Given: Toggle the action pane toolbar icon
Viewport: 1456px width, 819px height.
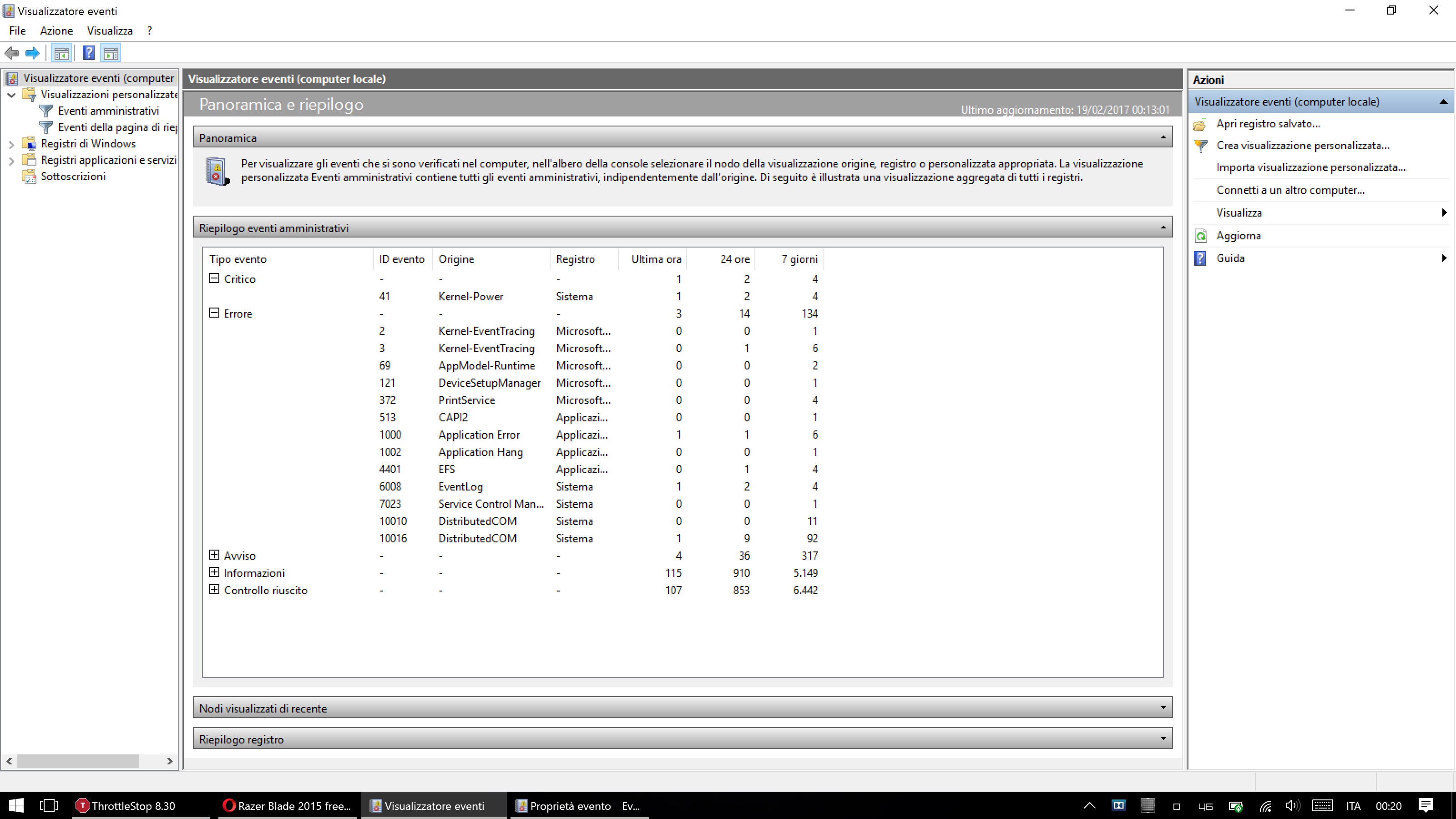Looking at the screenshot, I should (111, 53).
